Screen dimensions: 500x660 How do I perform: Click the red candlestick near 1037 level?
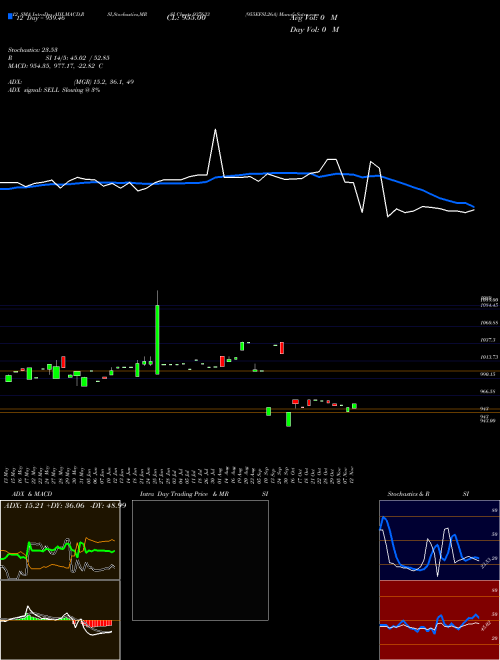tap(282, 348)
